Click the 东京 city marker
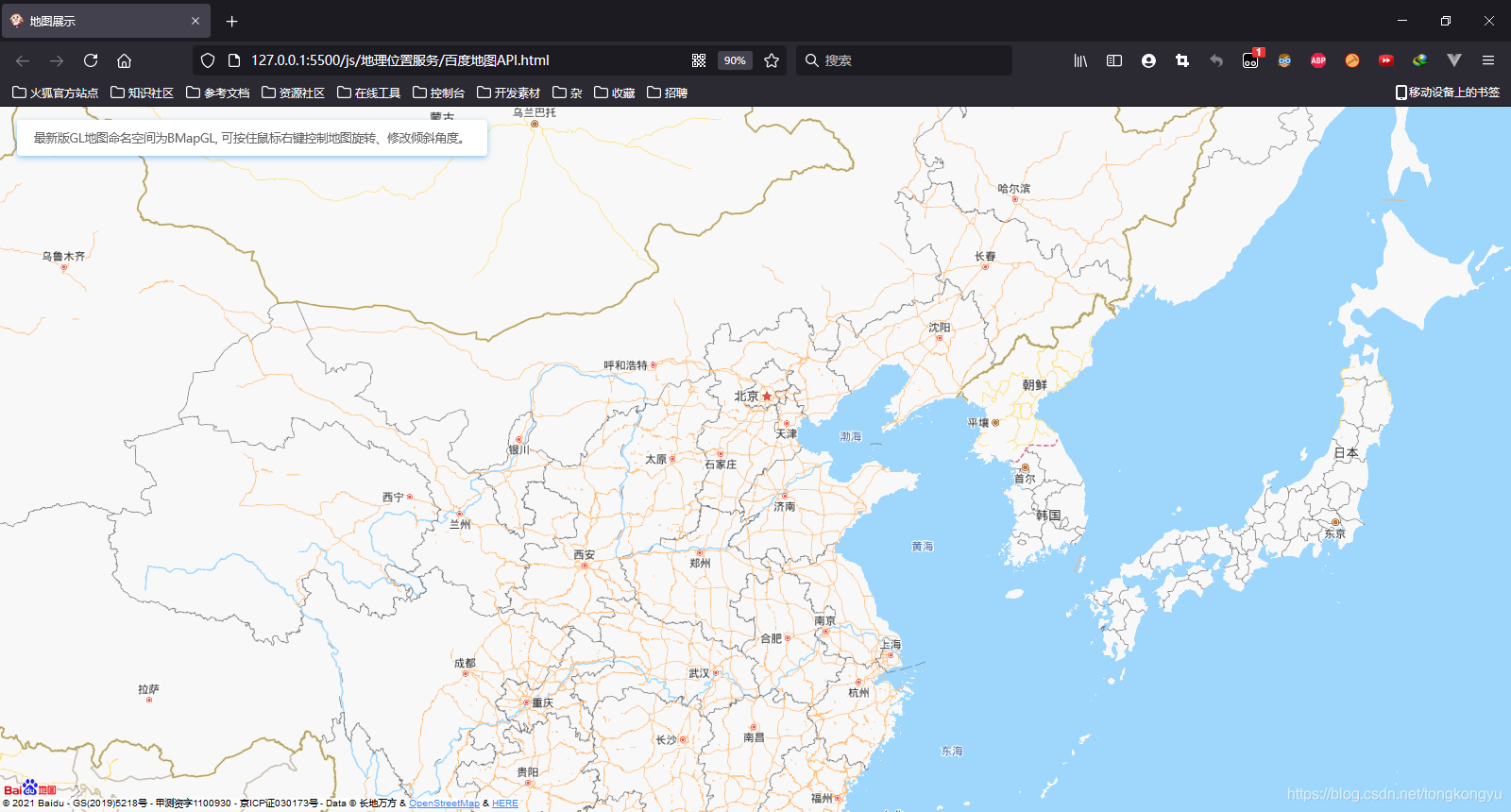The image size is (1511, 812). tap(1335, 522)
